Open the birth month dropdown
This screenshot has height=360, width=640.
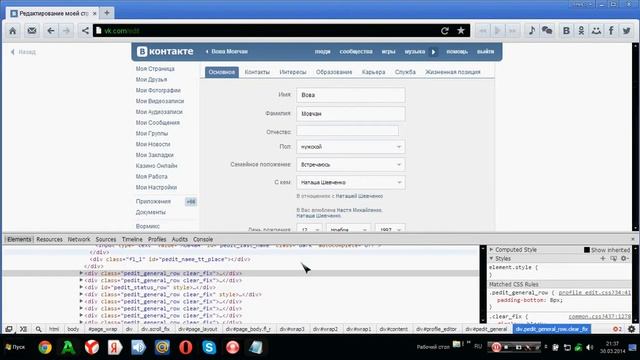[x=348, y=229]
